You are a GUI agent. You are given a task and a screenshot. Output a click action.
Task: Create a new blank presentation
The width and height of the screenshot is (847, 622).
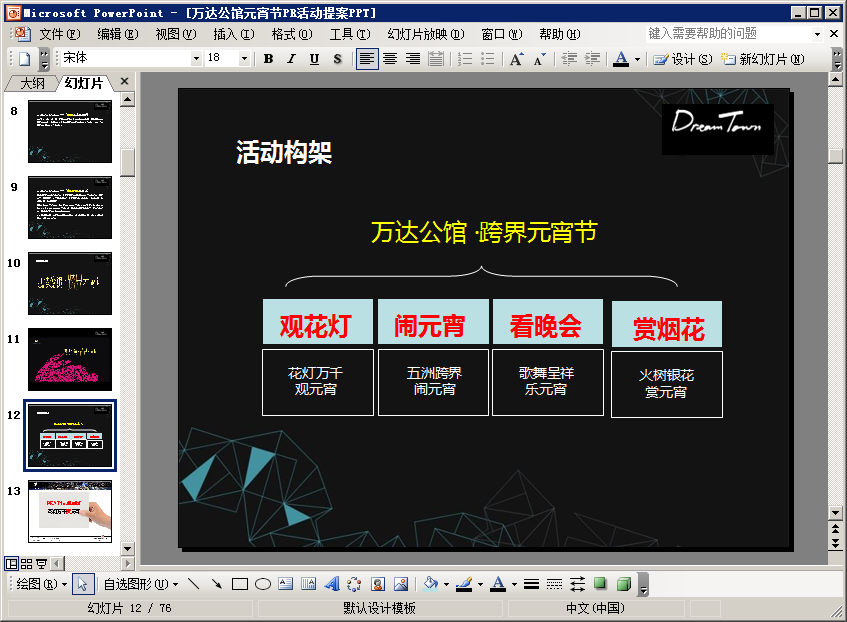coord(24,58)
